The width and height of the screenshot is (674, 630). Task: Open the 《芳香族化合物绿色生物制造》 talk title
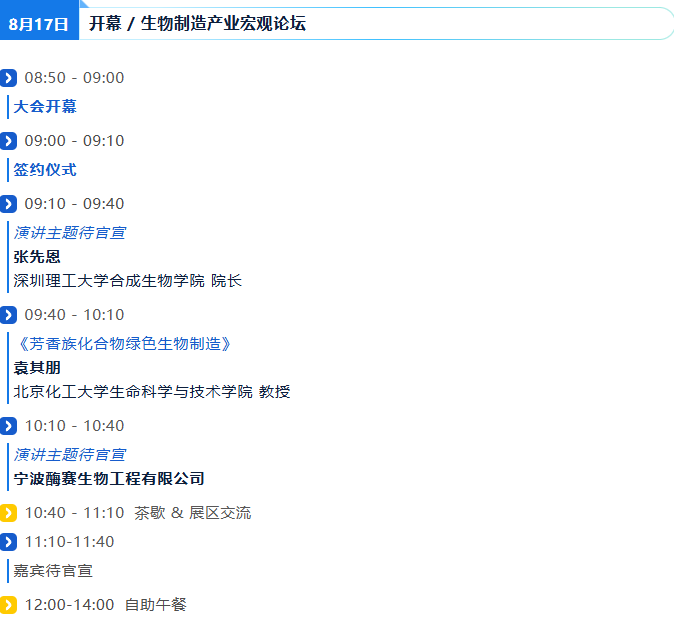123,344
